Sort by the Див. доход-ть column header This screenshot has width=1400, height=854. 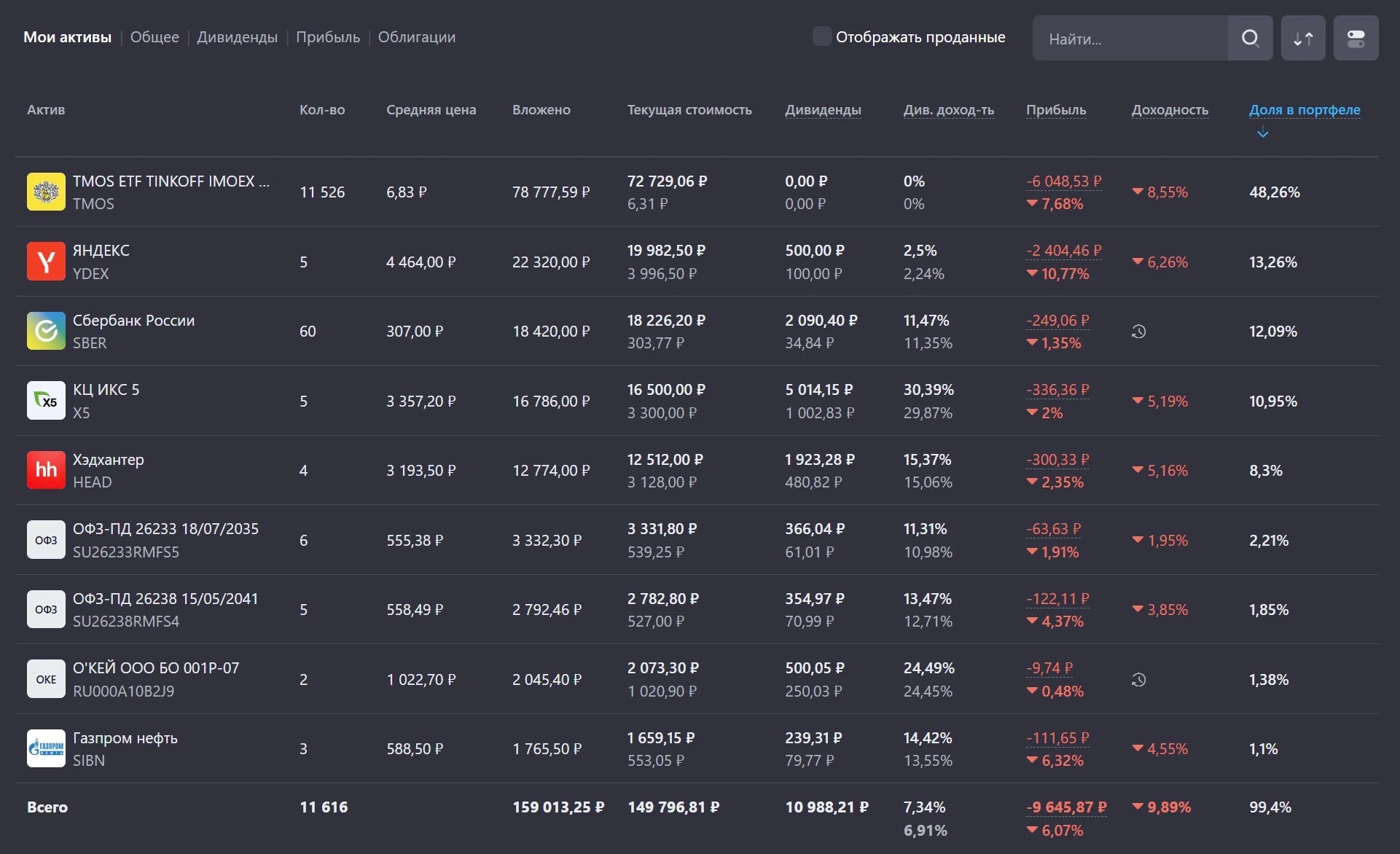coord(949,110)
